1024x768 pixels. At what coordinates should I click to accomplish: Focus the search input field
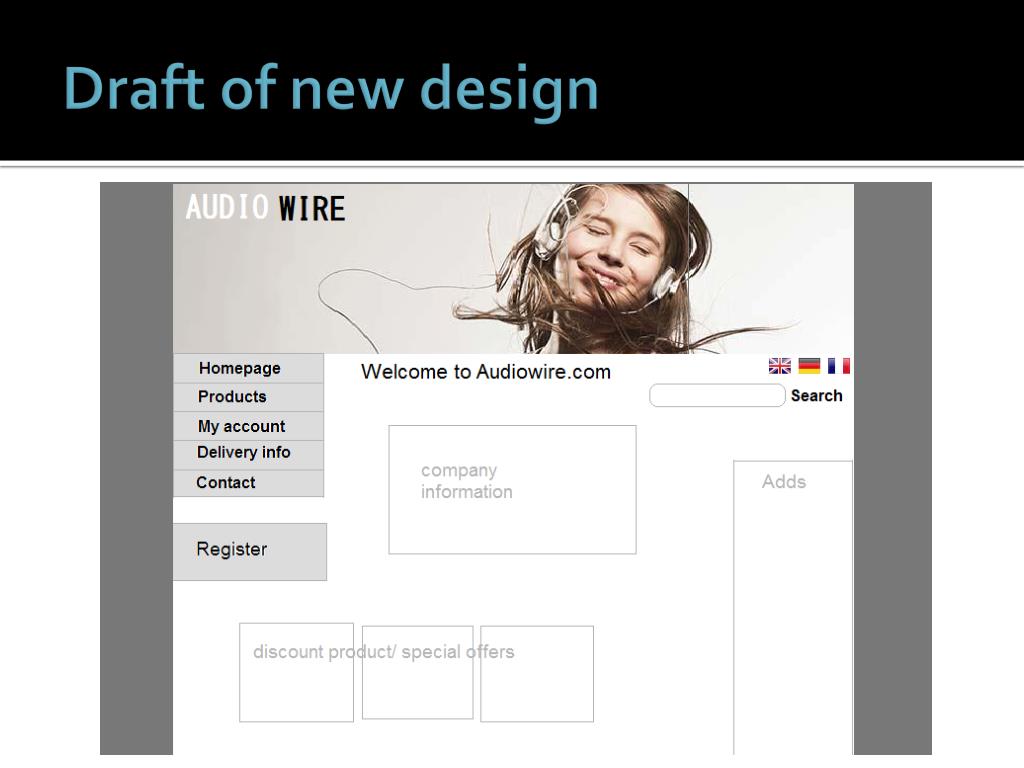[717, 396]
